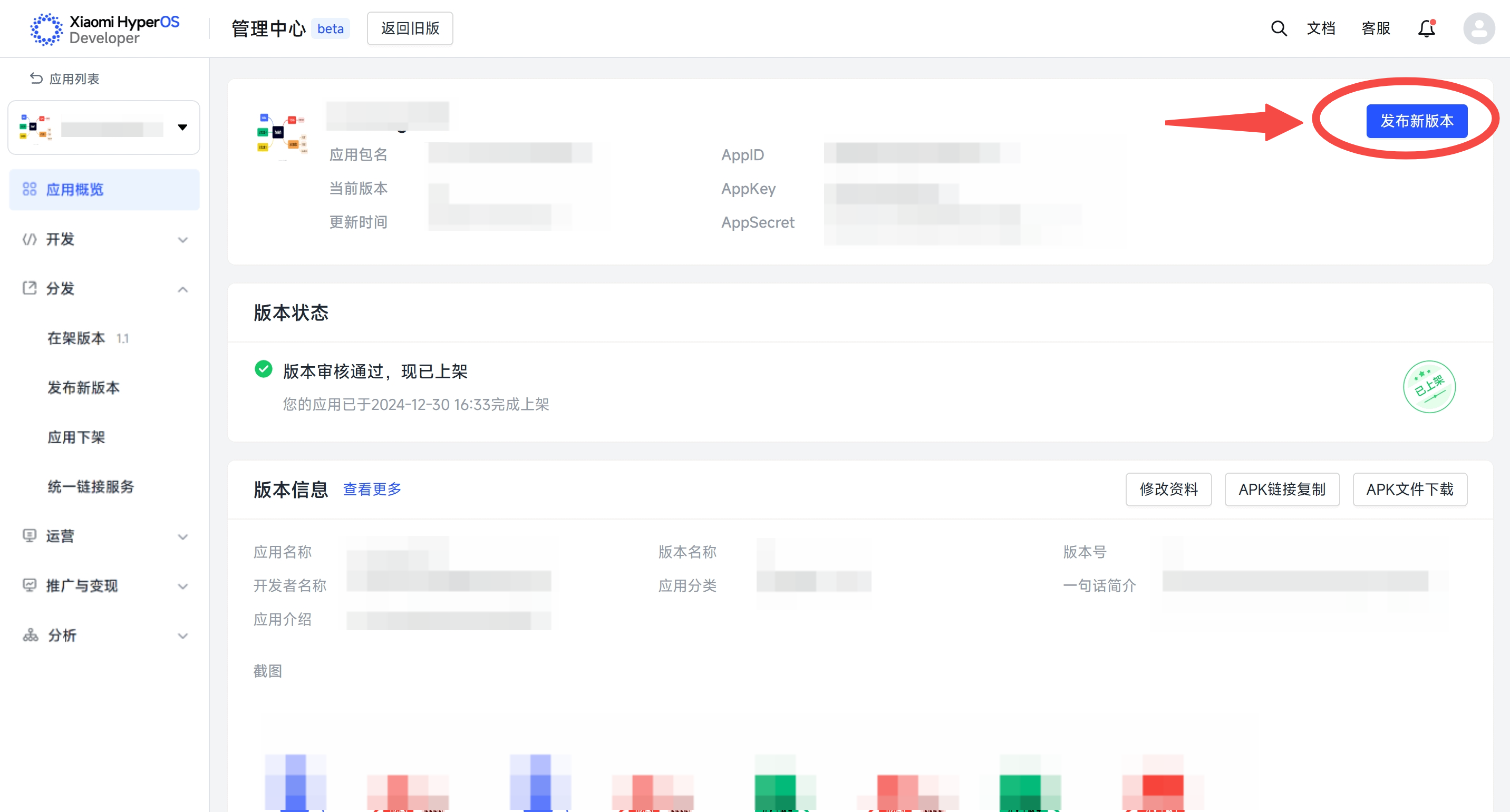Click the search magnifier icon
Image resolution: width=1510 pixels, height=812 pixels.
click(1279, 28)
